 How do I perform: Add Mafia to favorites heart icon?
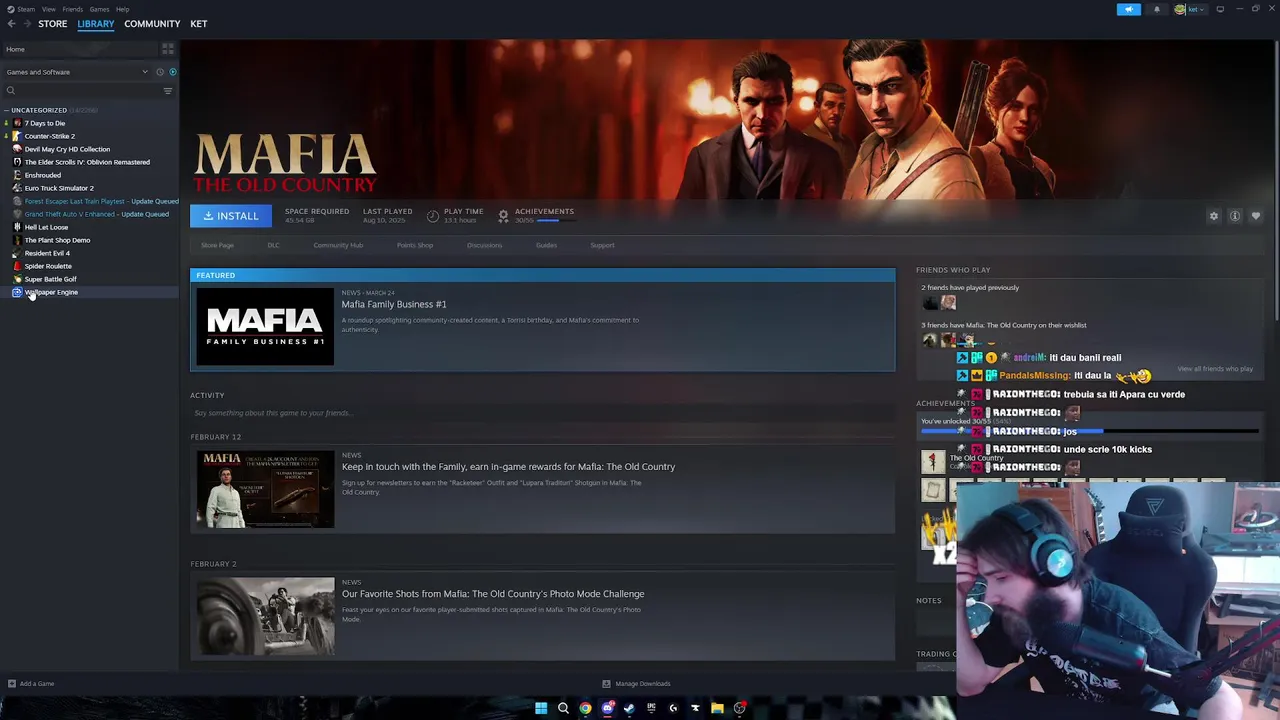click(x=1256, y=216)
